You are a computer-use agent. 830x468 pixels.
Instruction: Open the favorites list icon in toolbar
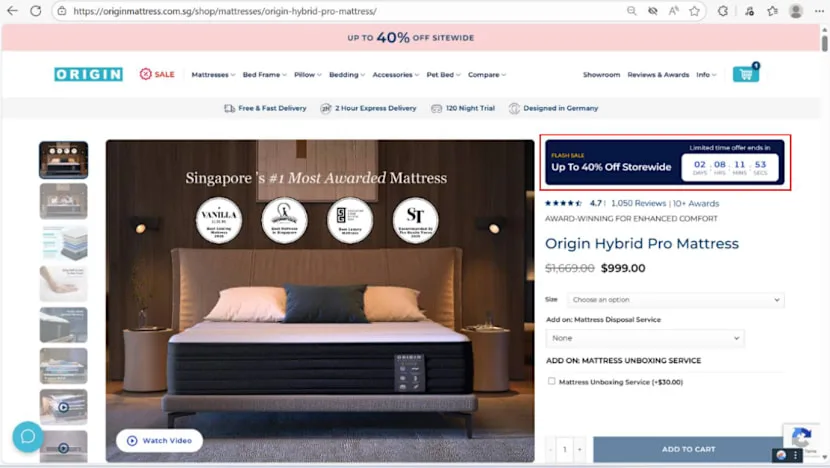click(772, 11)
